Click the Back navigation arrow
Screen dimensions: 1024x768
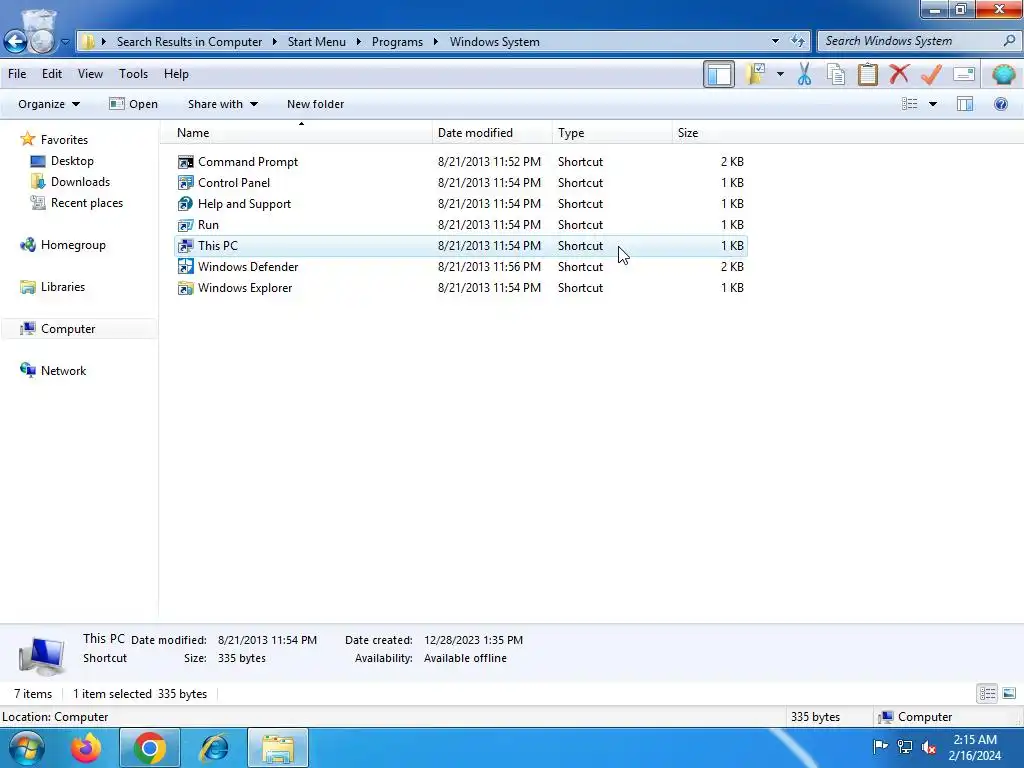pyautogui.click(x=15, y=42)
